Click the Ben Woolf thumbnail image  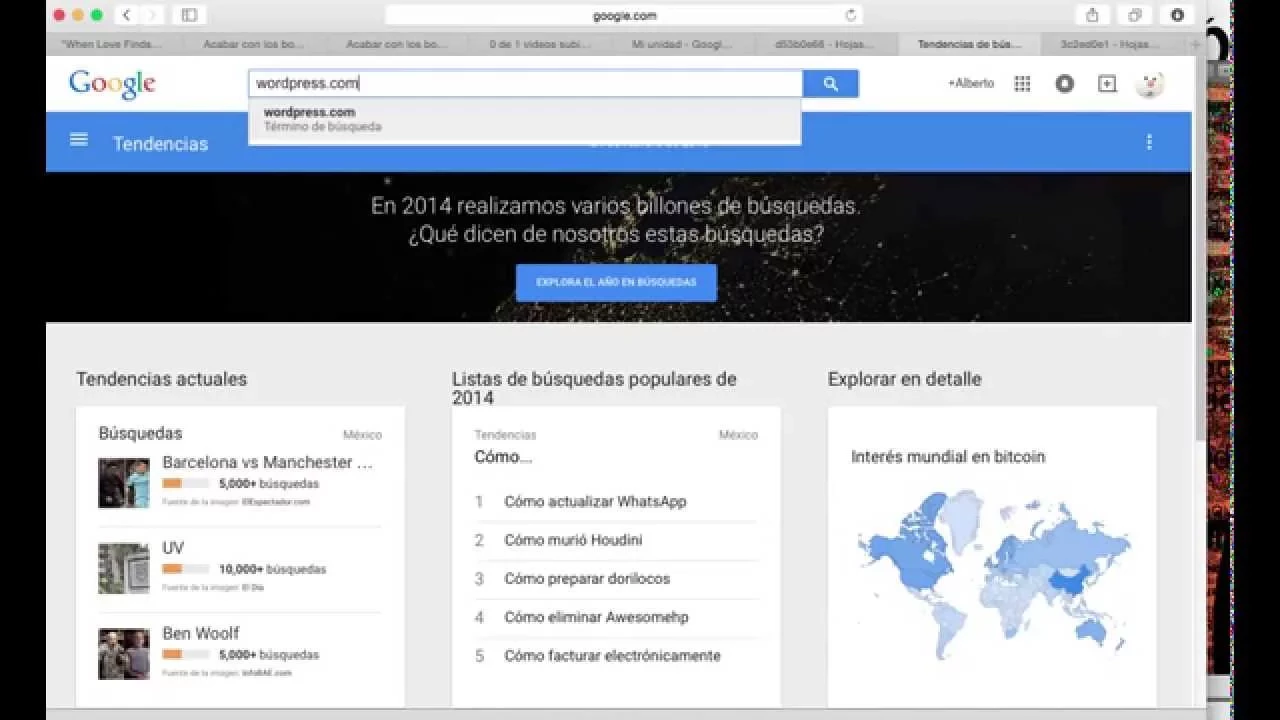124,654
